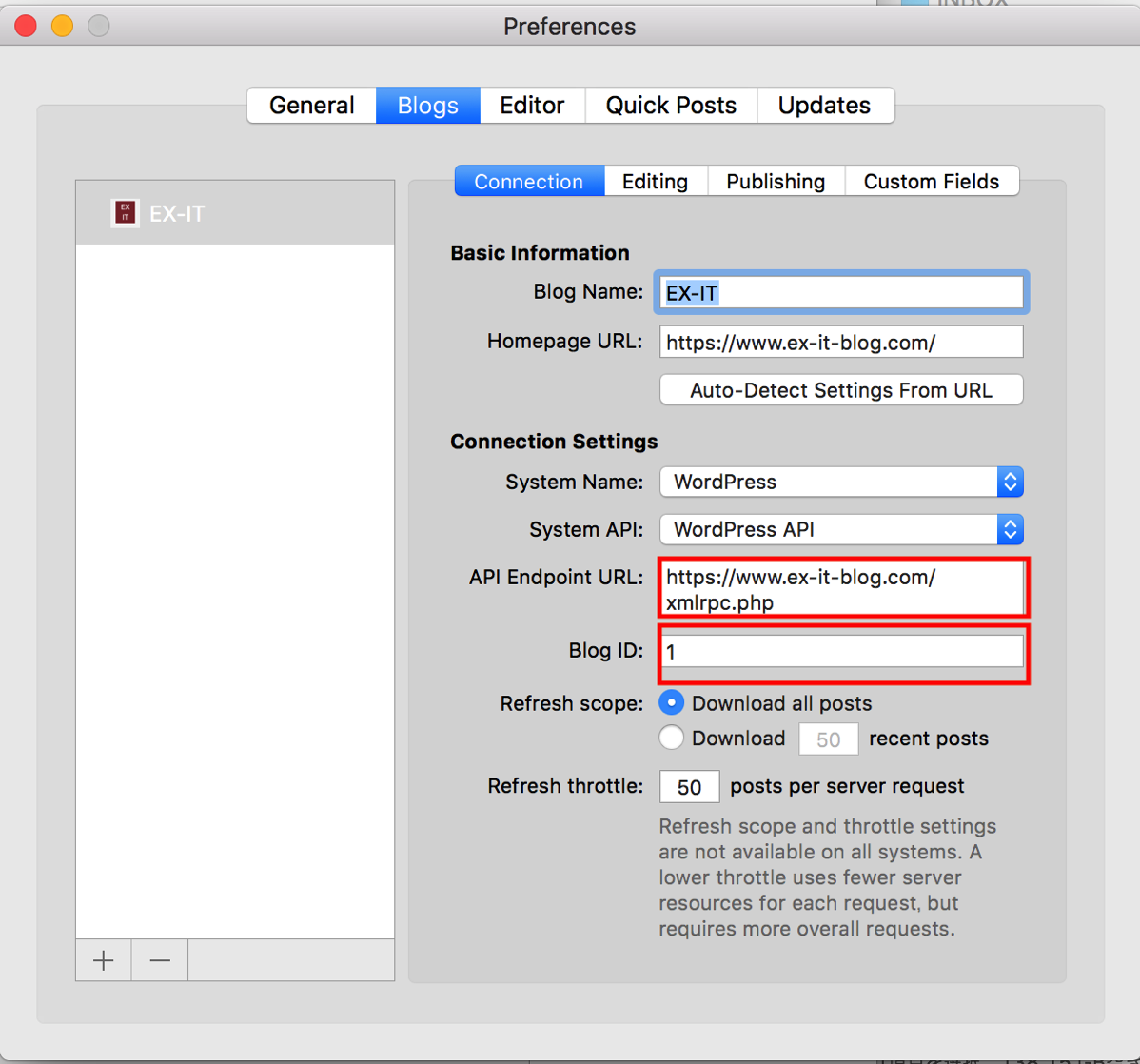The image size is (1140, 1064).
Task: Switch to the Editing sub-tab
Action: coord(655,181)
